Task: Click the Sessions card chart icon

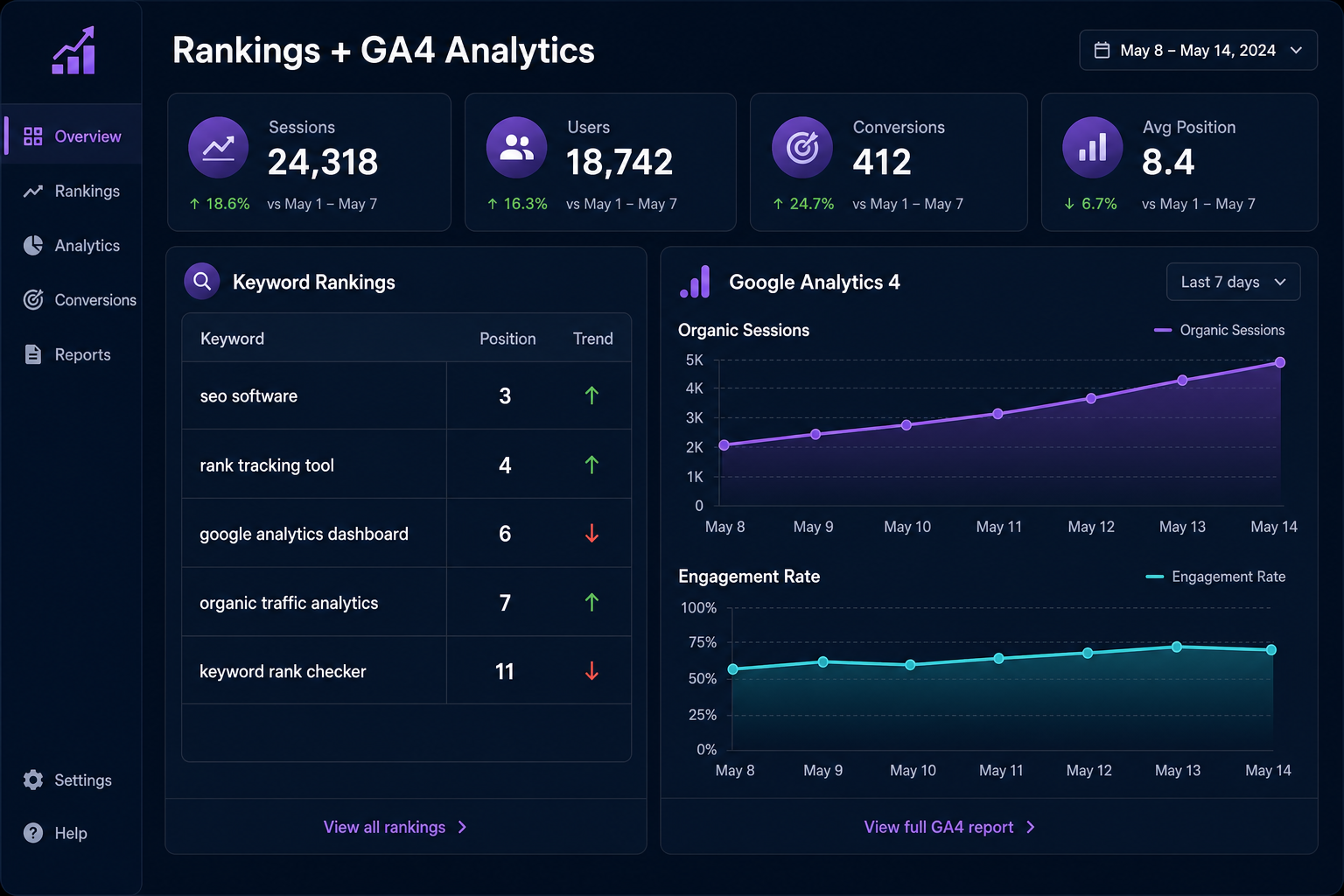Action: click(219, 147)
